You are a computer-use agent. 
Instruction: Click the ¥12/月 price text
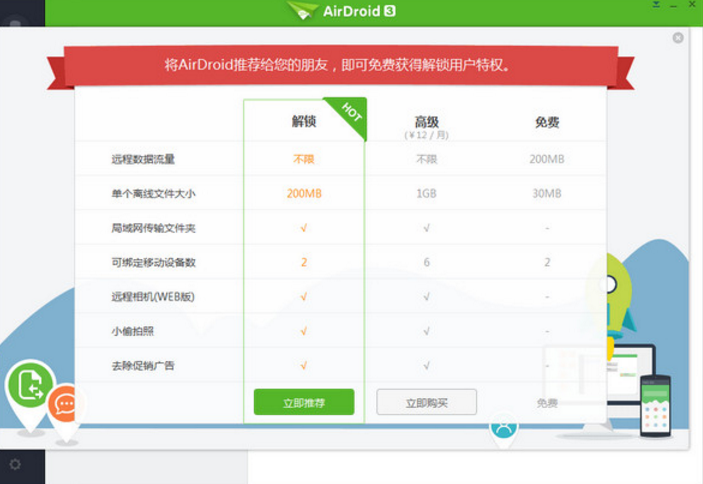426,135
